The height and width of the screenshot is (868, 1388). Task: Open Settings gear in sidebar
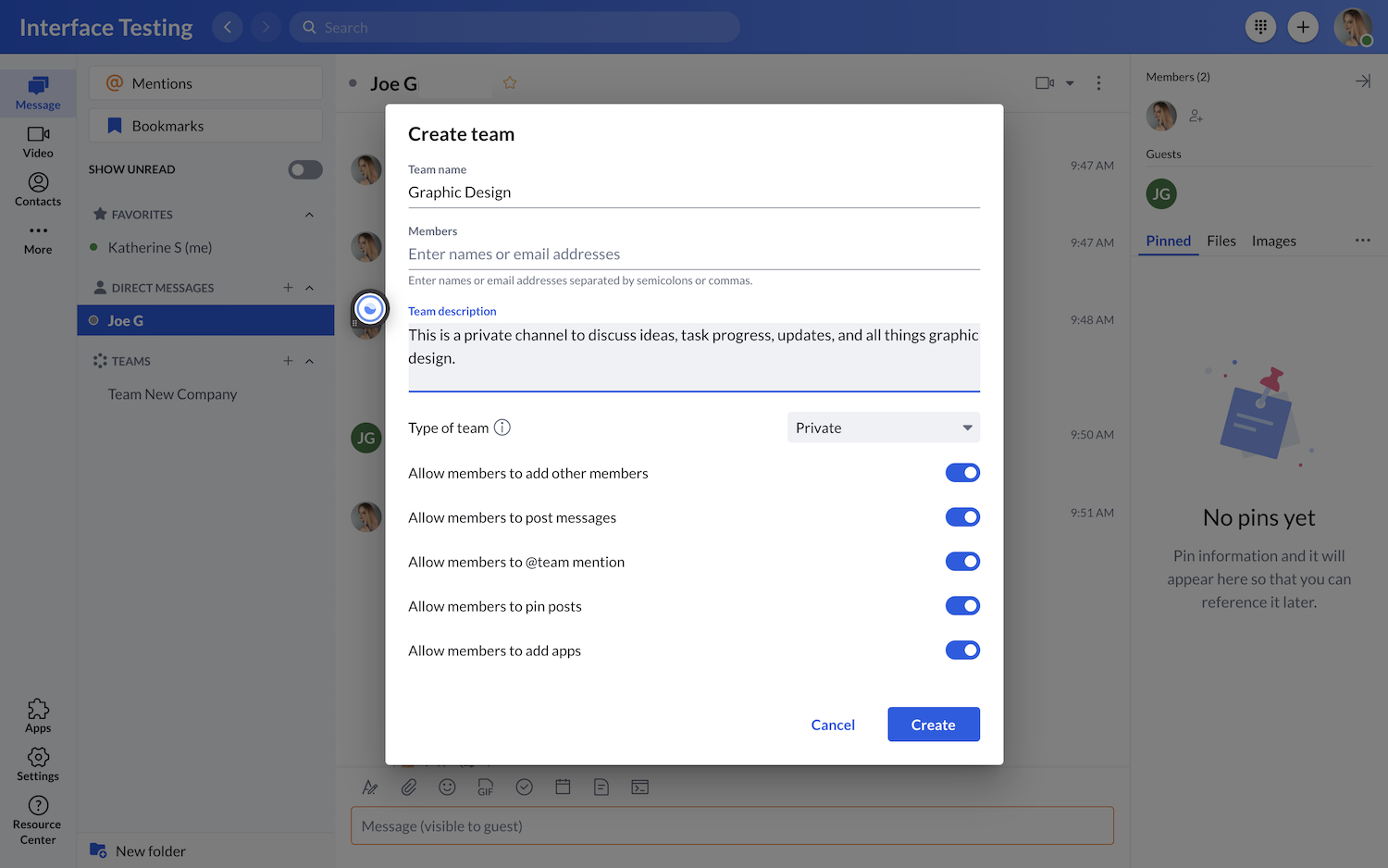pos(38,764)
